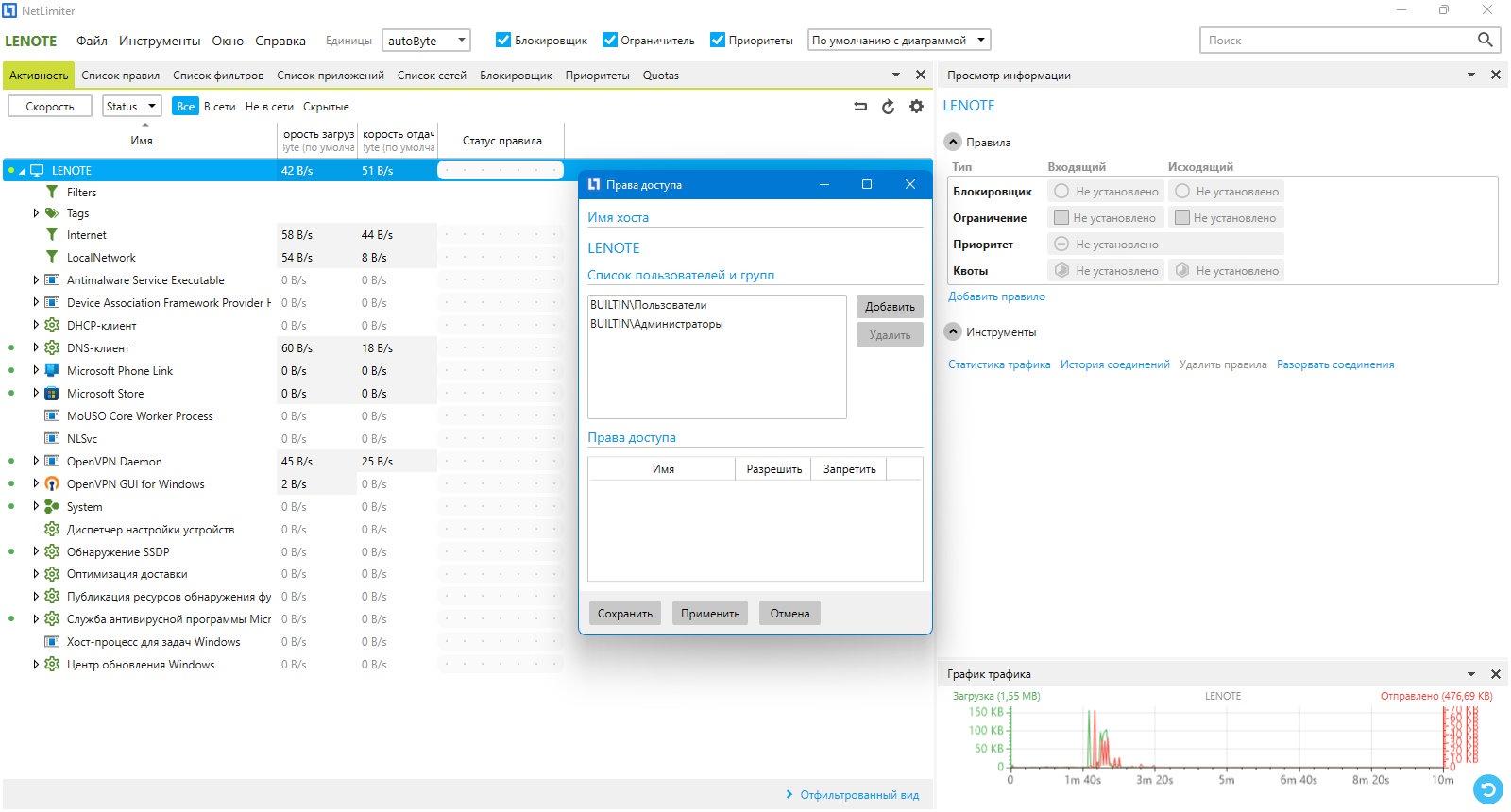Viewport: 1511px width, 812px height.
Task: Click the Filters funnel icon in tree
Action: [52, 192]
